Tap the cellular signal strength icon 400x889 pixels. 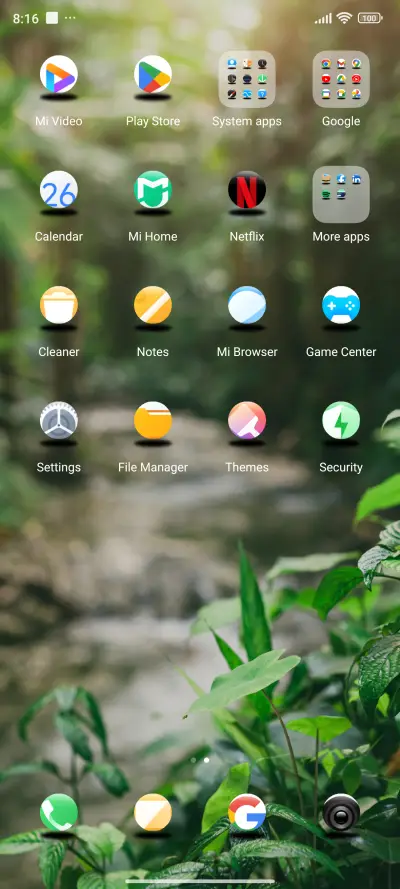323,19
